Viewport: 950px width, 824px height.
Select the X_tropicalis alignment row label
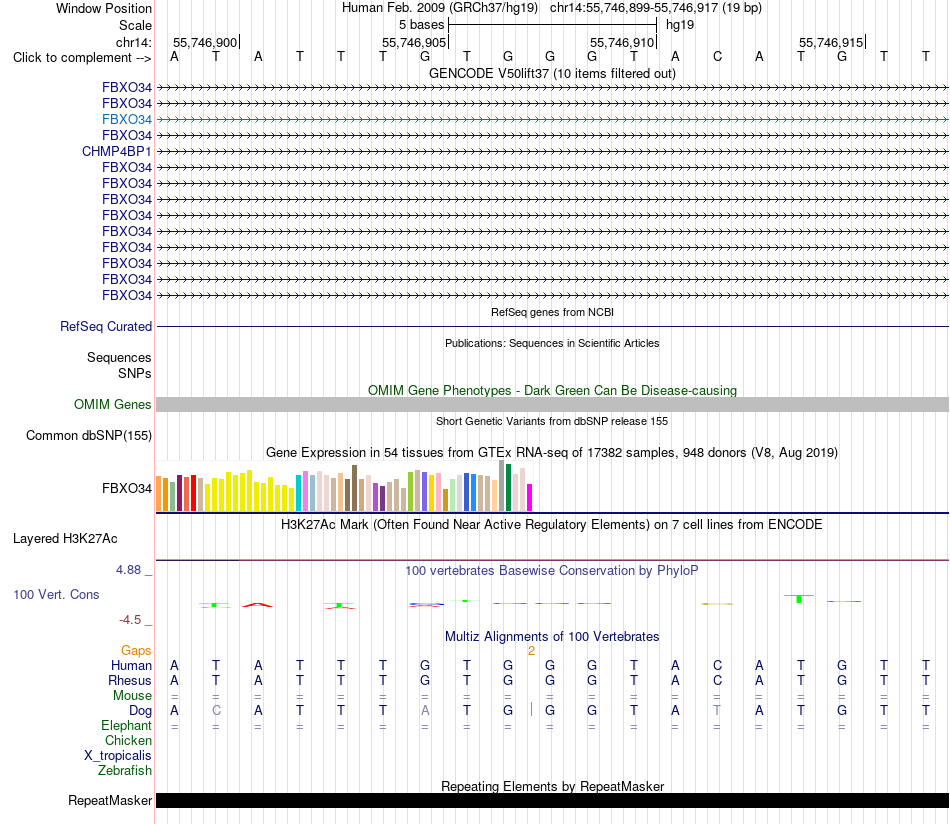(x=118, y=756)
